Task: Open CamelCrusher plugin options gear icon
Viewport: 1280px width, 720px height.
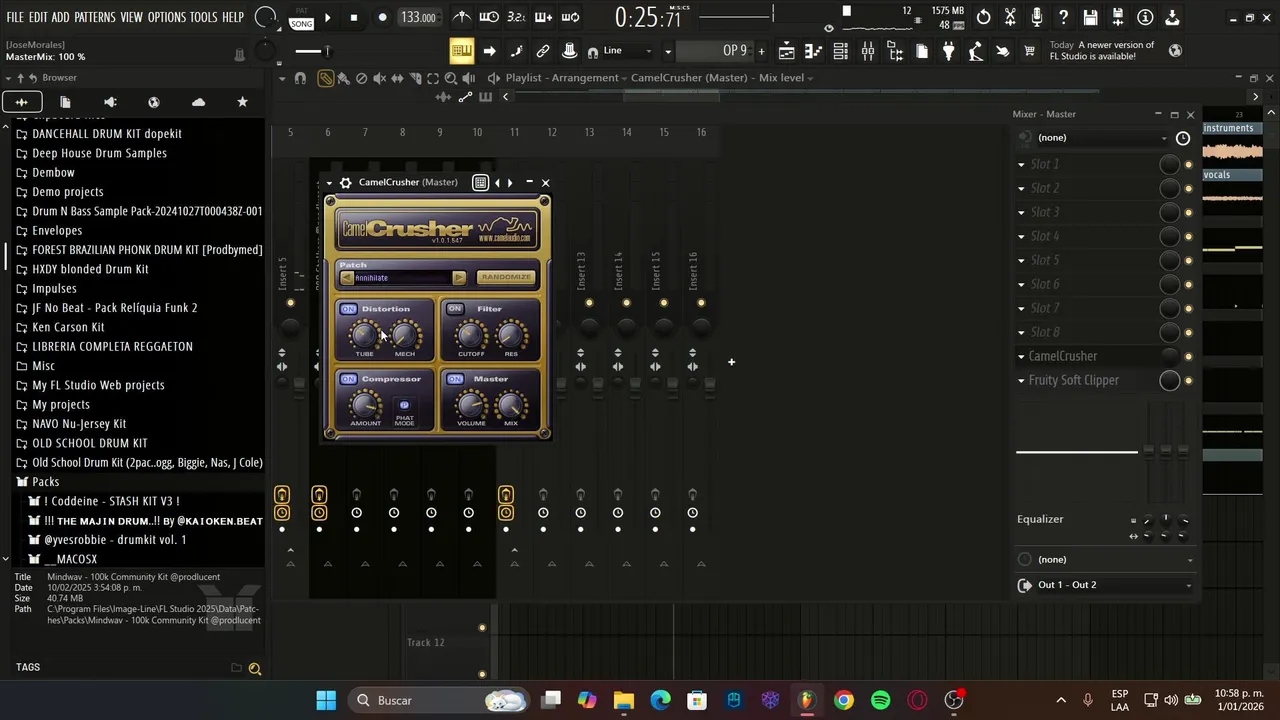Action: pos(345,183)
